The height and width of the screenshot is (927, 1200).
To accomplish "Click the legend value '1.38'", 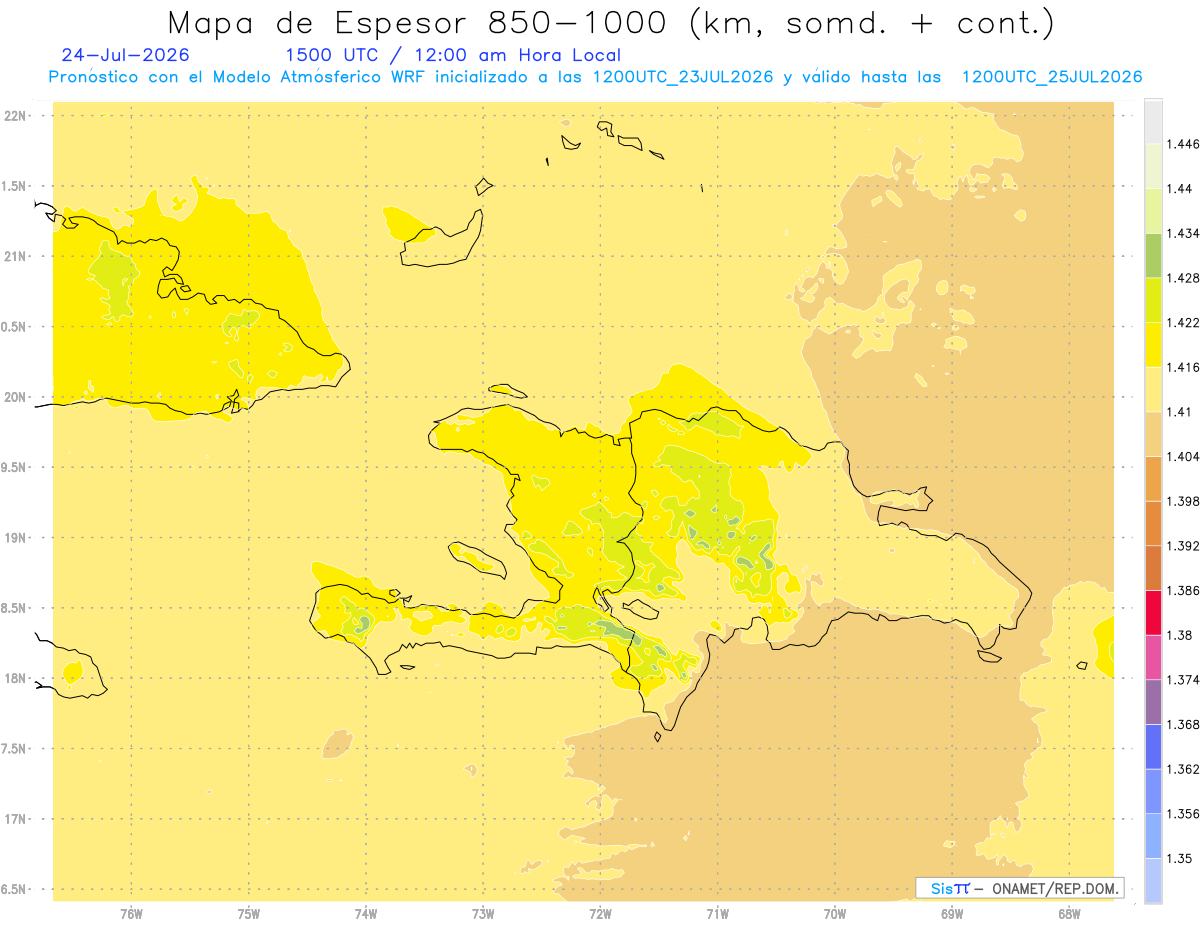I will coord(1180,635).
